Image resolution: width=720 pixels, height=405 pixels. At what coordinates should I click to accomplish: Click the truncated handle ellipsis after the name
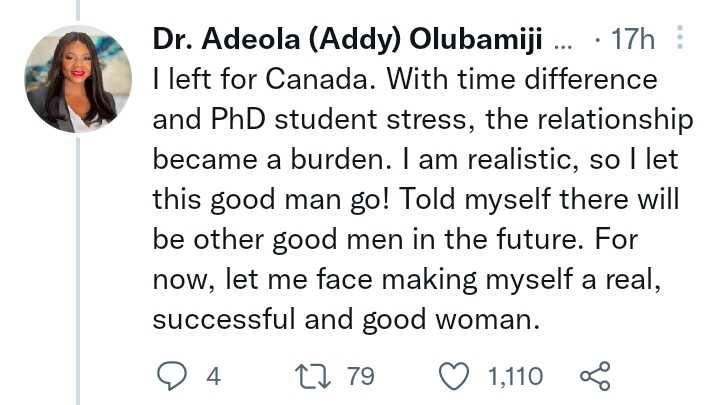[x=563, y=40]
